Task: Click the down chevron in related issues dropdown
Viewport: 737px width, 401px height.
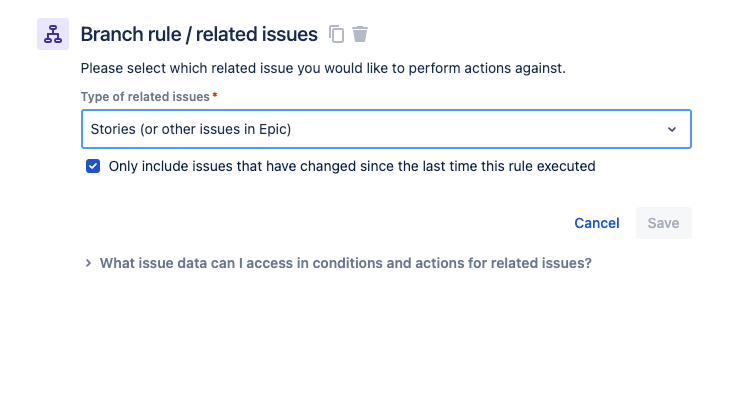Action: pyautogui.click(x=672, y=129)
